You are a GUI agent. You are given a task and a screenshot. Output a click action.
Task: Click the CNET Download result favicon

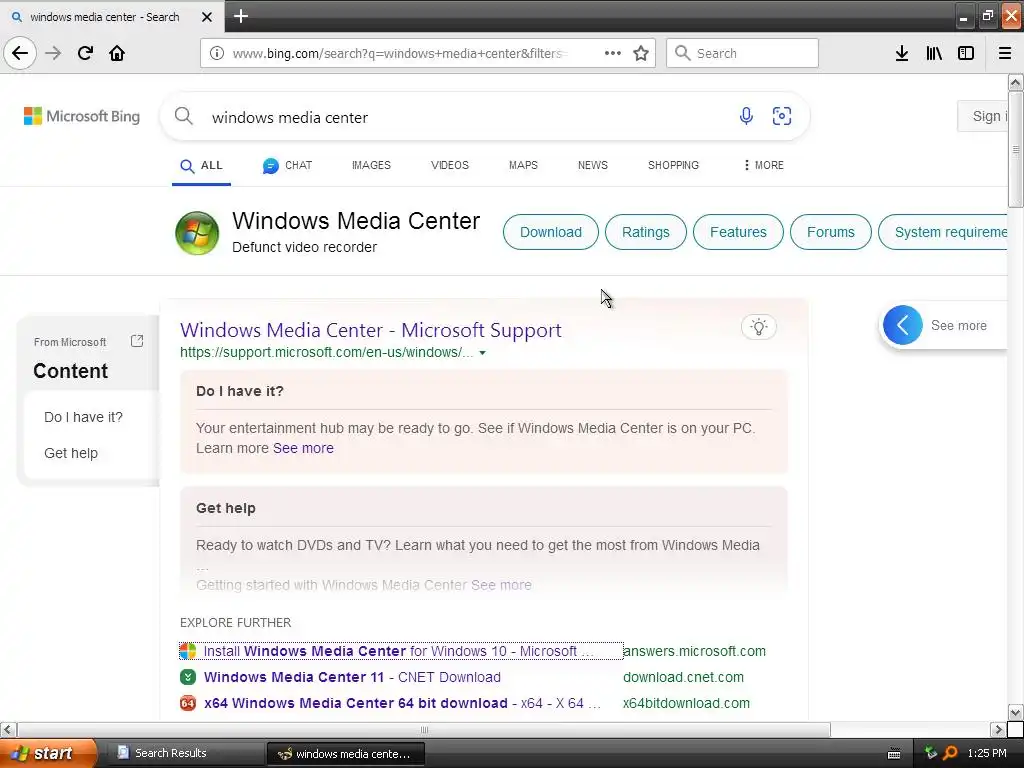(x=188, y=677)
